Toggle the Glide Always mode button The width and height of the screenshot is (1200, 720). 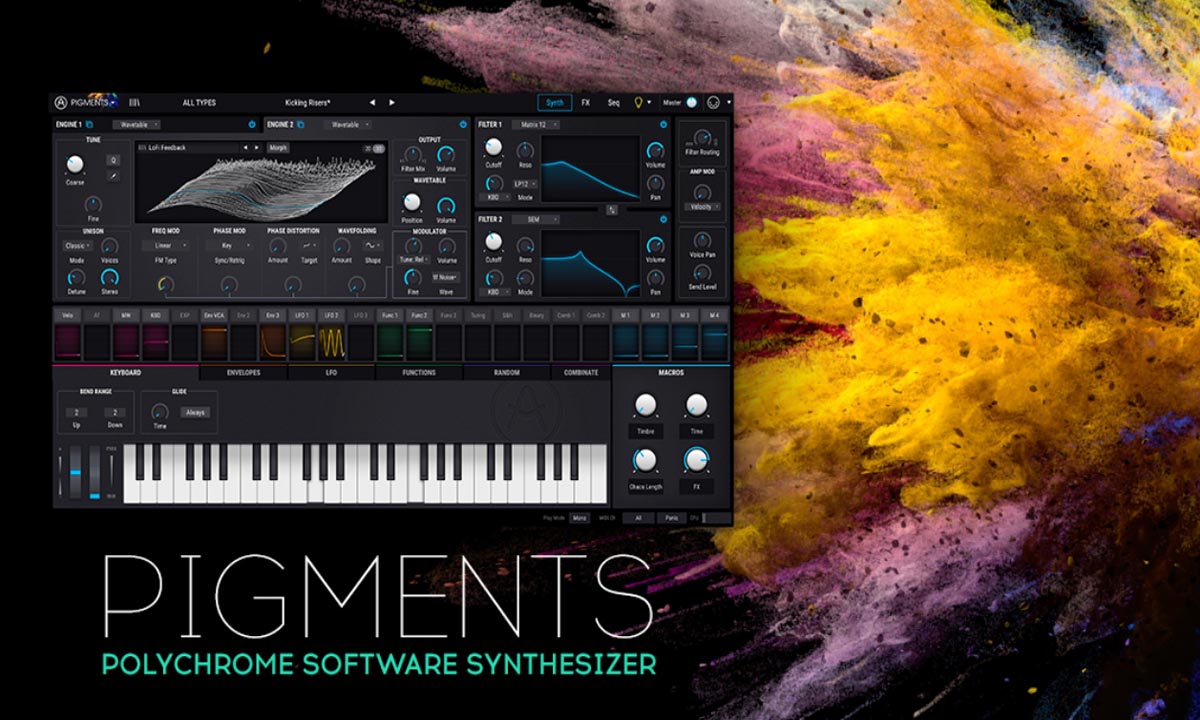[x=195, y=412]
